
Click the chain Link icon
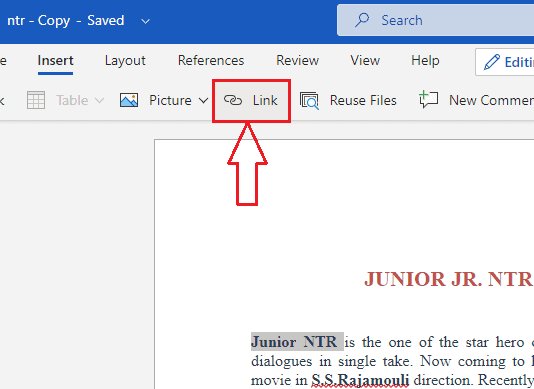point(233,100)
